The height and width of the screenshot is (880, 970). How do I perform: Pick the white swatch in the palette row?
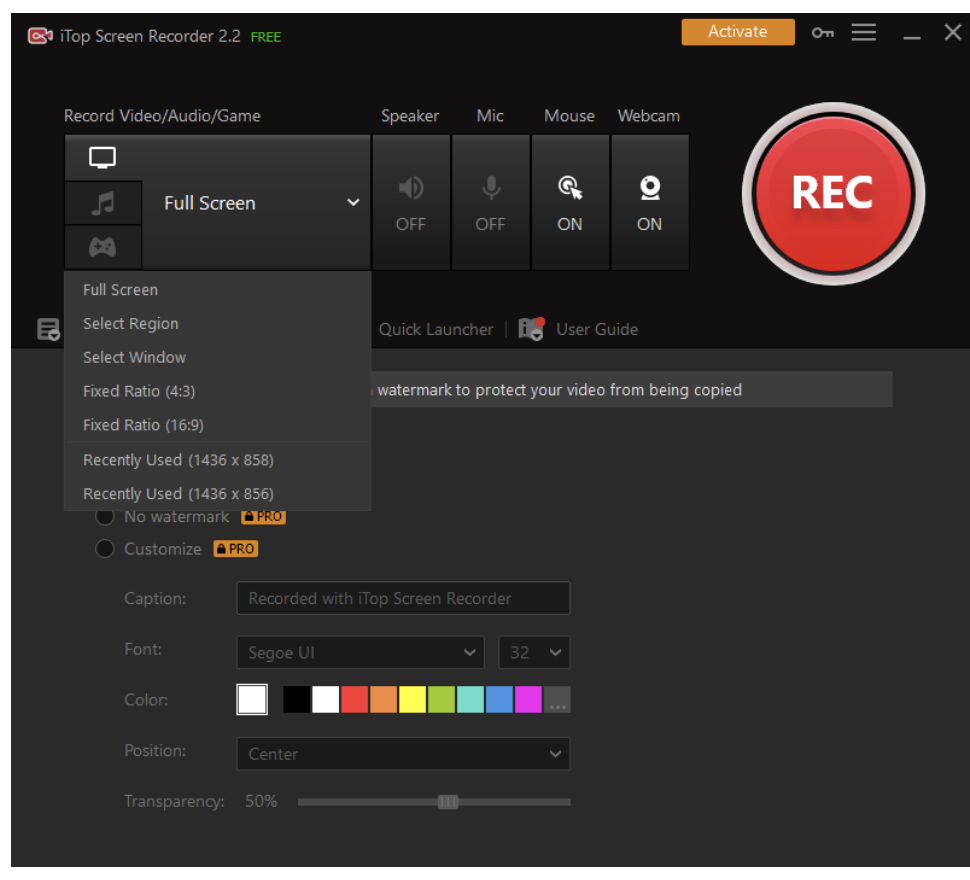click(325, 699)
